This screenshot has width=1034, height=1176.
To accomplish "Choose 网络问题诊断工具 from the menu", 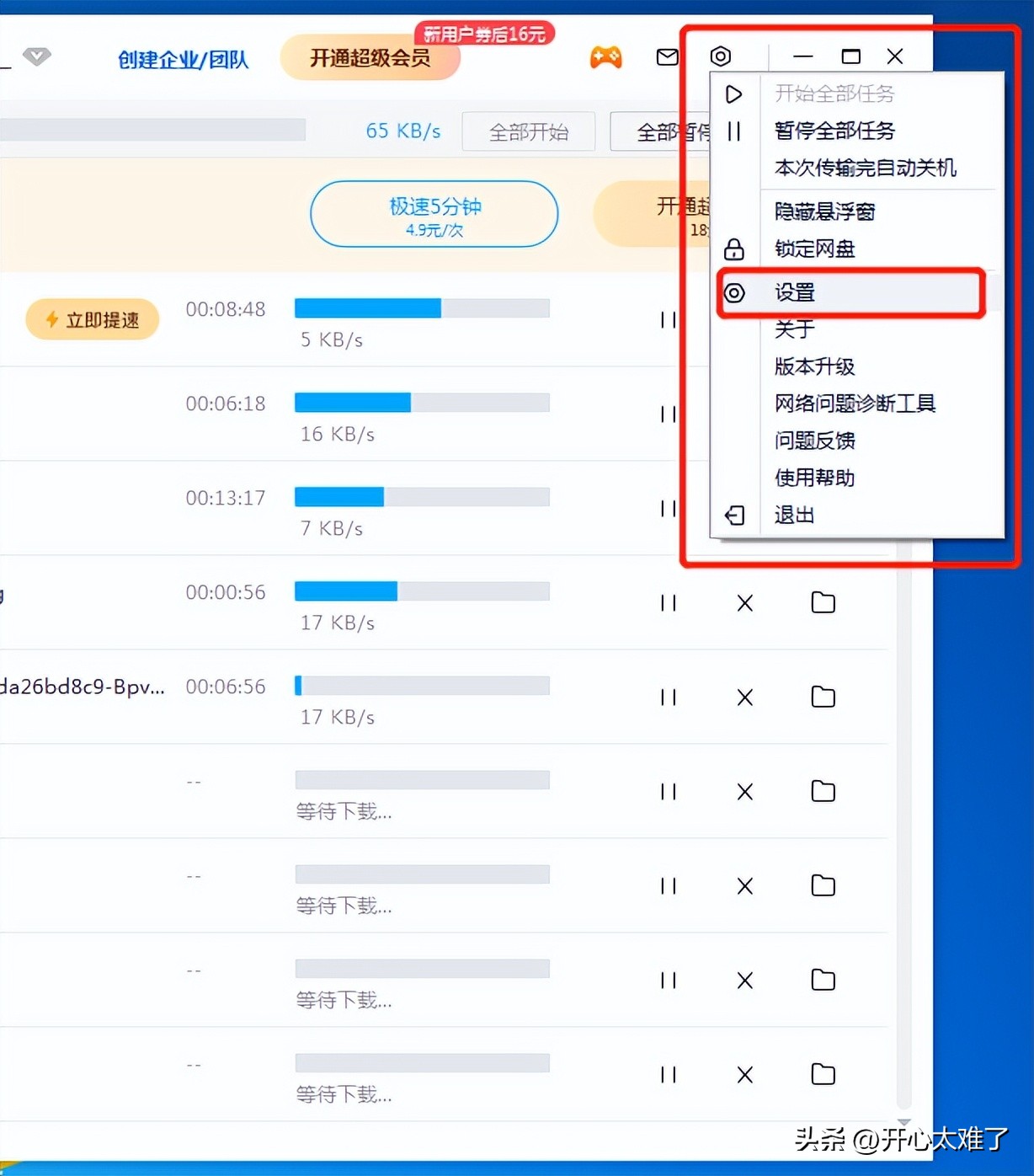I will click(855, 404).
